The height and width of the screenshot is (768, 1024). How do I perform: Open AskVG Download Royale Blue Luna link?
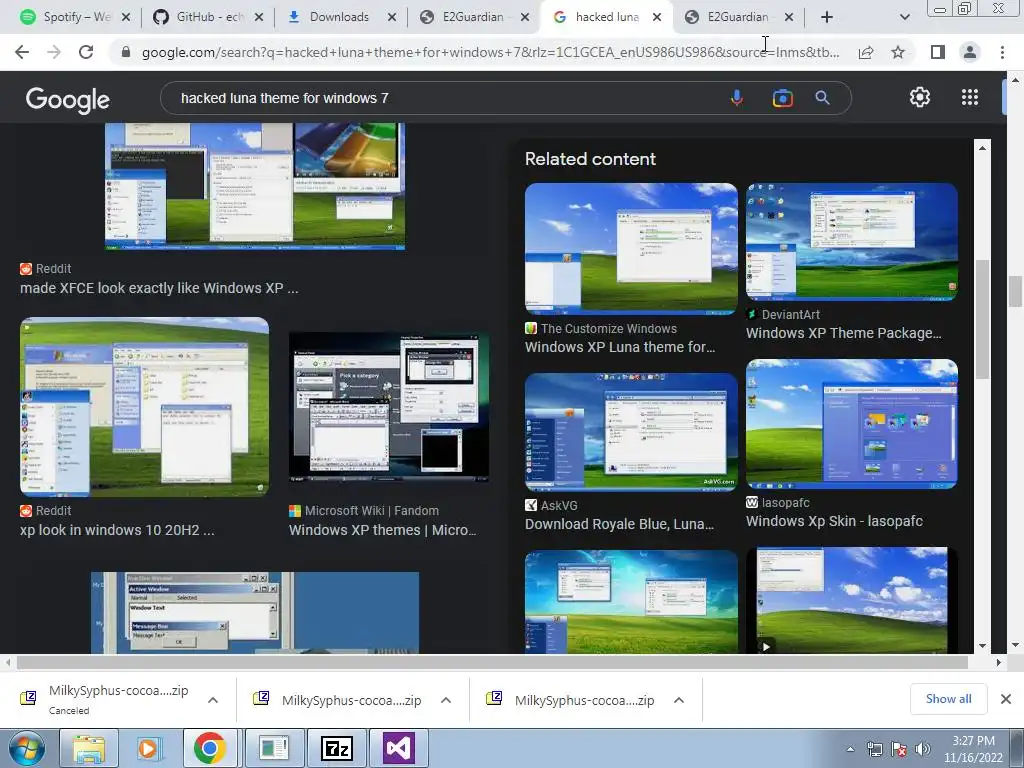pyautogui.click(x=619, y=524)
